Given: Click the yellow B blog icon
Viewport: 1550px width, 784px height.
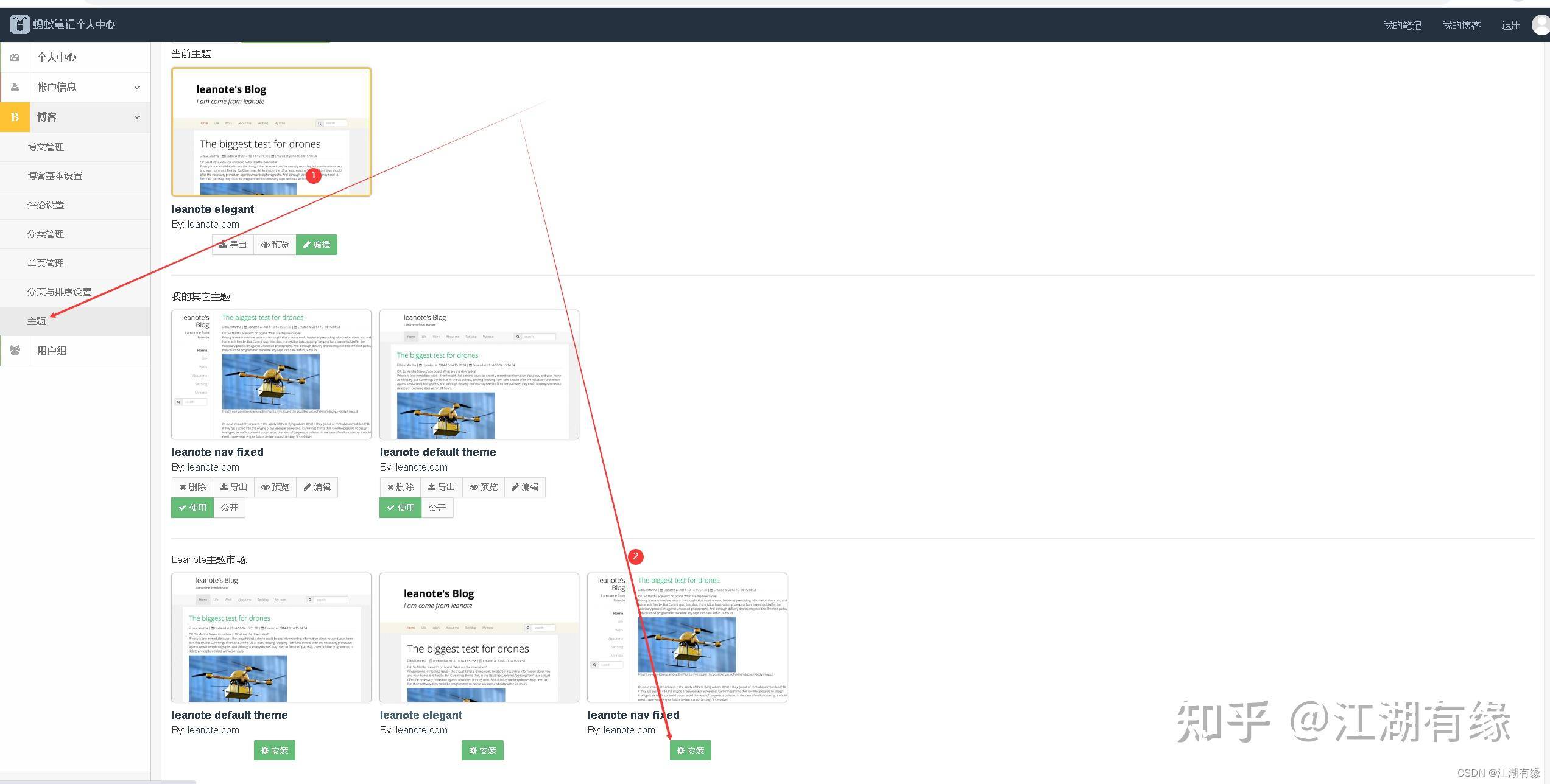Looking at the screenshot, I should tap(15, 117).
